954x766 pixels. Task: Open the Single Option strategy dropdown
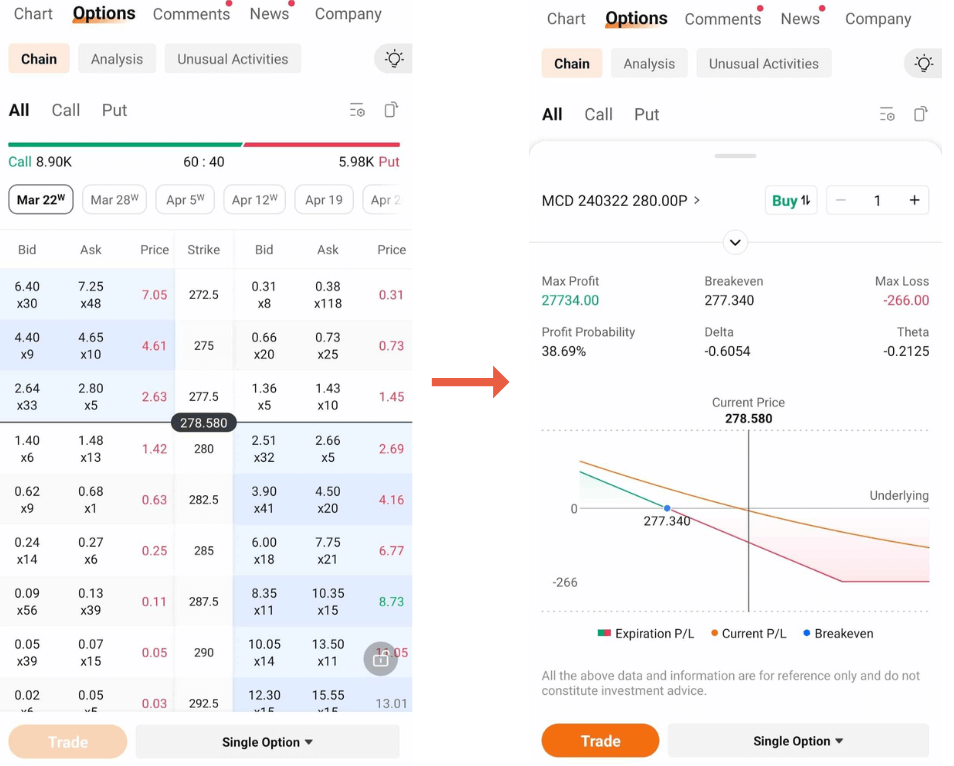point(797,740)
